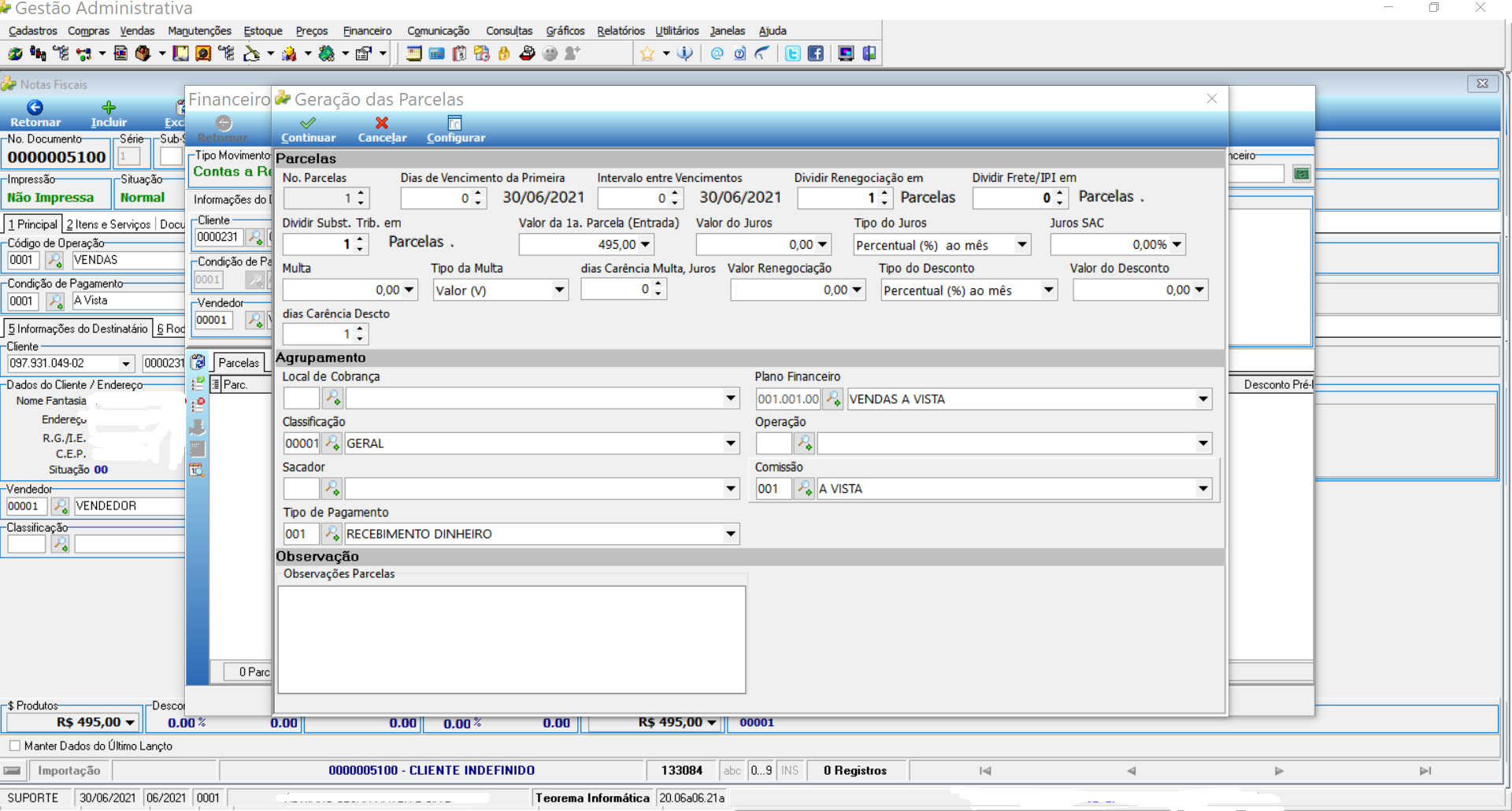Viewport: 1512px width, 811px height.
Task: Click inside the Observações Parcelas text area
Action: point(512,639)
